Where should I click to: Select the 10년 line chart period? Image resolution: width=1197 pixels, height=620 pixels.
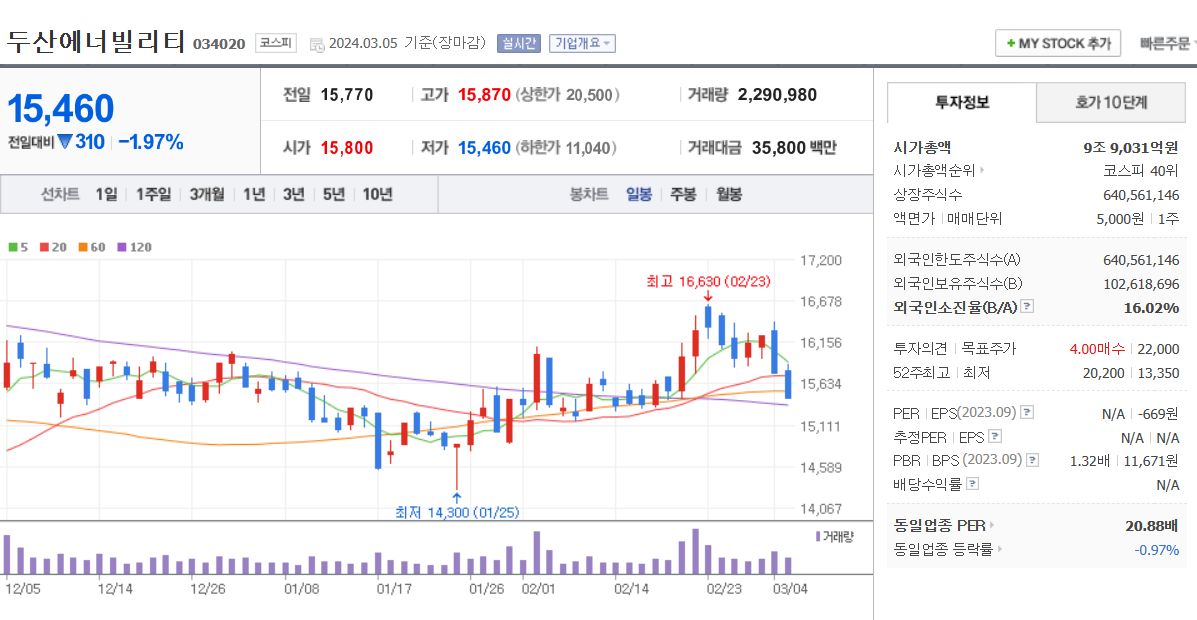pyautogui.click(x=377, y=194)
